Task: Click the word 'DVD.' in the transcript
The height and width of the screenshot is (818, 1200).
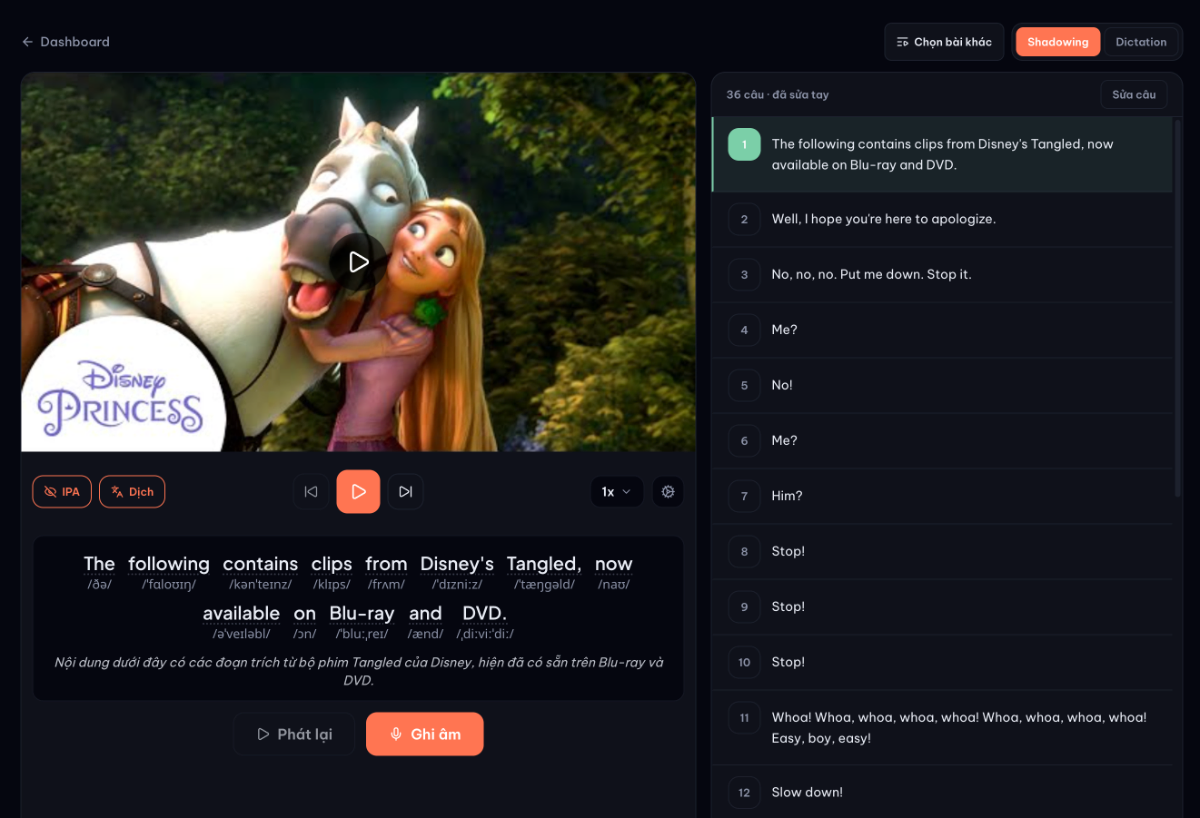Action: pyautogui.click(x=485, y=613)
